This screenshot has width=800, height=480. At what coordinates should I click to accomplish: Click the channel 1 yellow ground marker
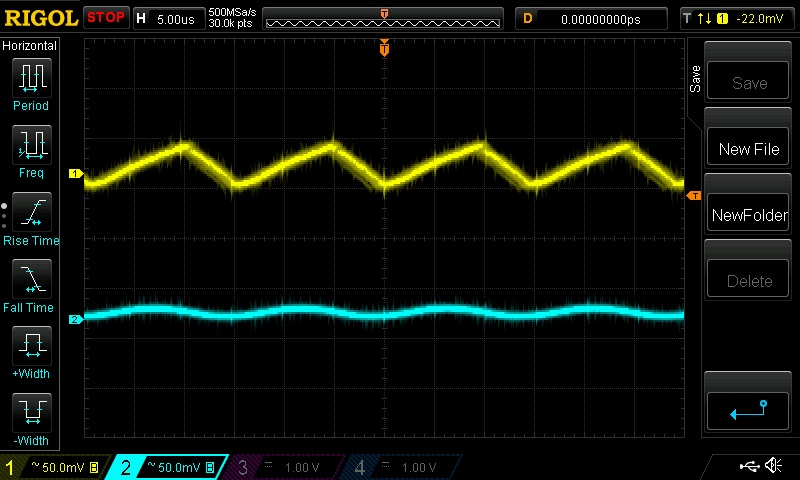point(76,174)
